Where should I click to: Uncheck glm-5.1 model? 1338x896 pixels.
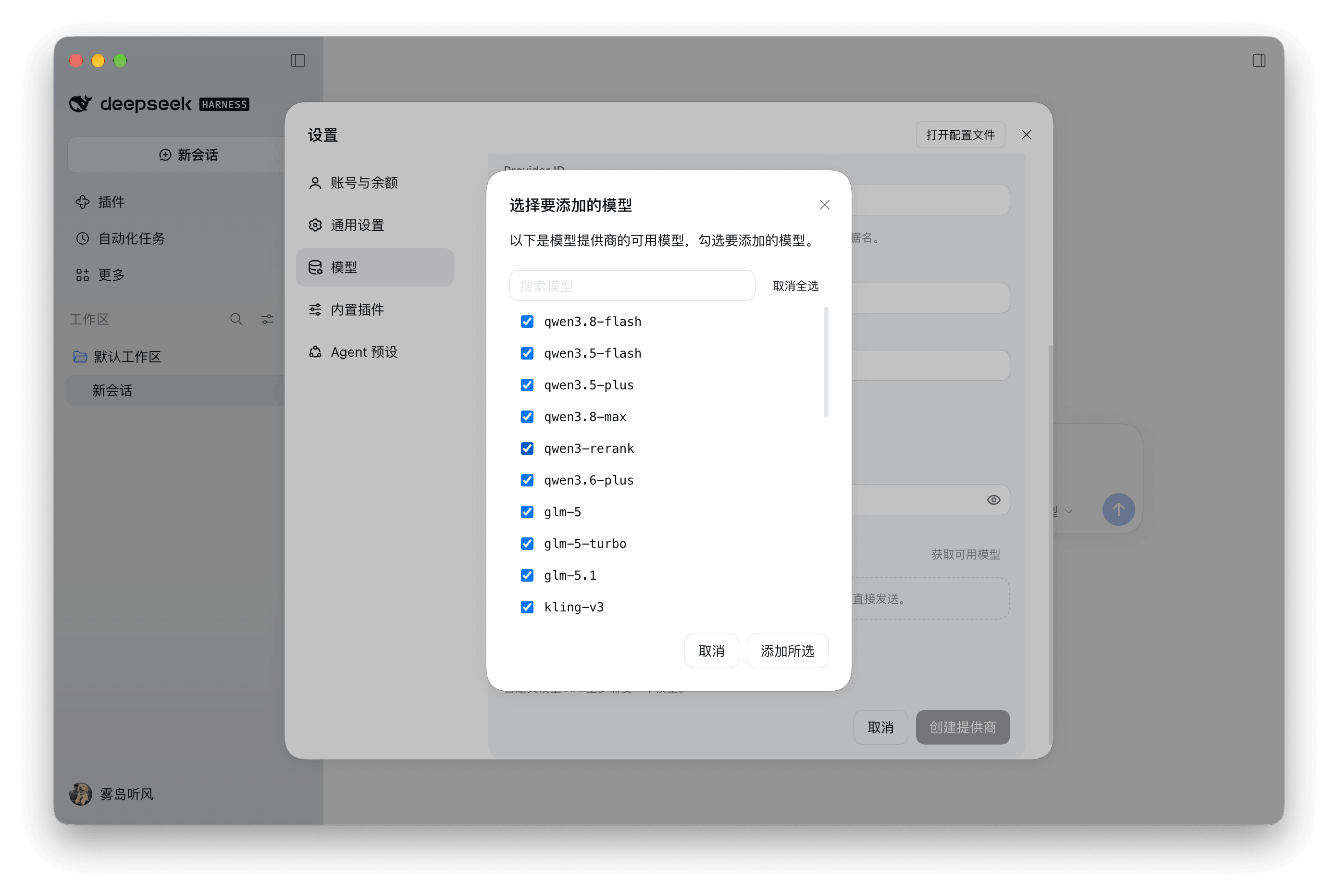(x=527, y=575)
